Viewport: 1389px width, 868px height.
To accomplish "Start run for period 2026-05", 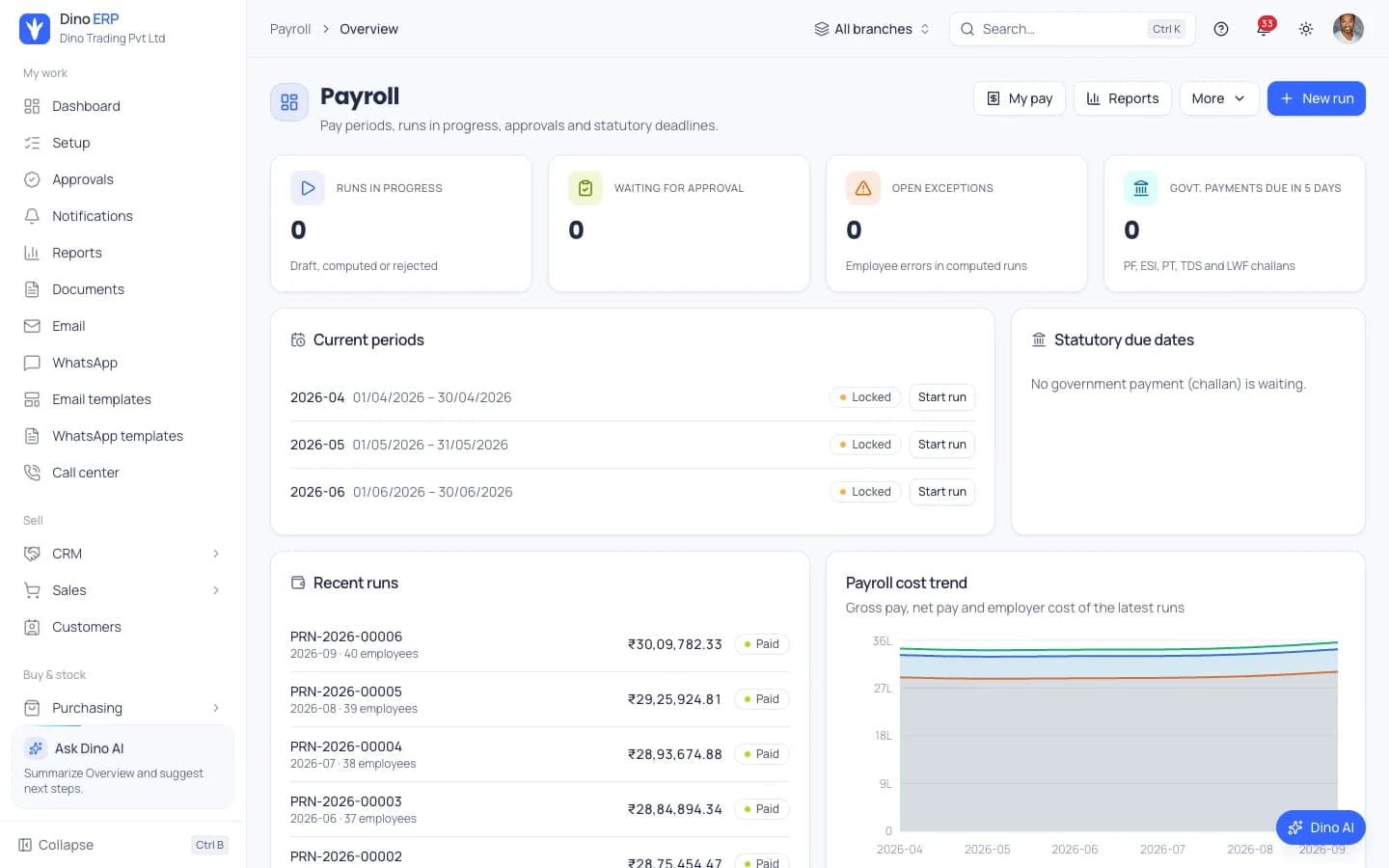I will click(942, 445).
